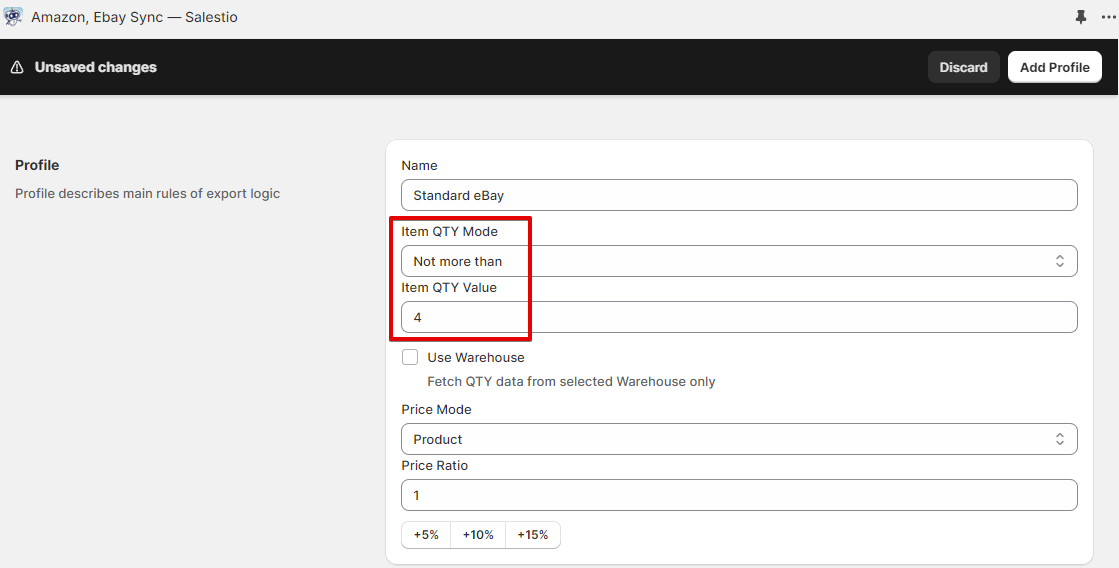This screenshot has height=568, width=1119.
Task: Set the +15% price ratio preset
Action: click(x=533, y=535)
